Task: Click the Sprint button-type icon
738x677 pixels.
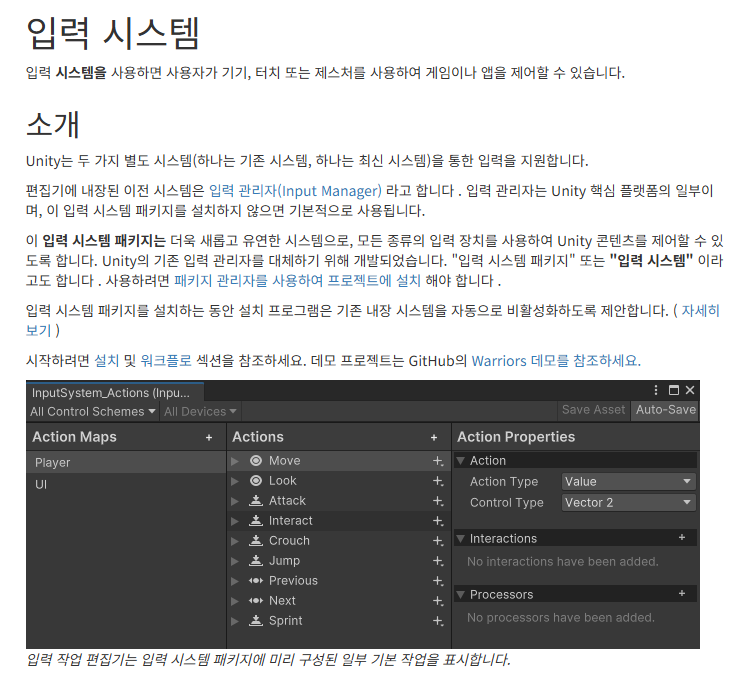Action: (256, 621)
